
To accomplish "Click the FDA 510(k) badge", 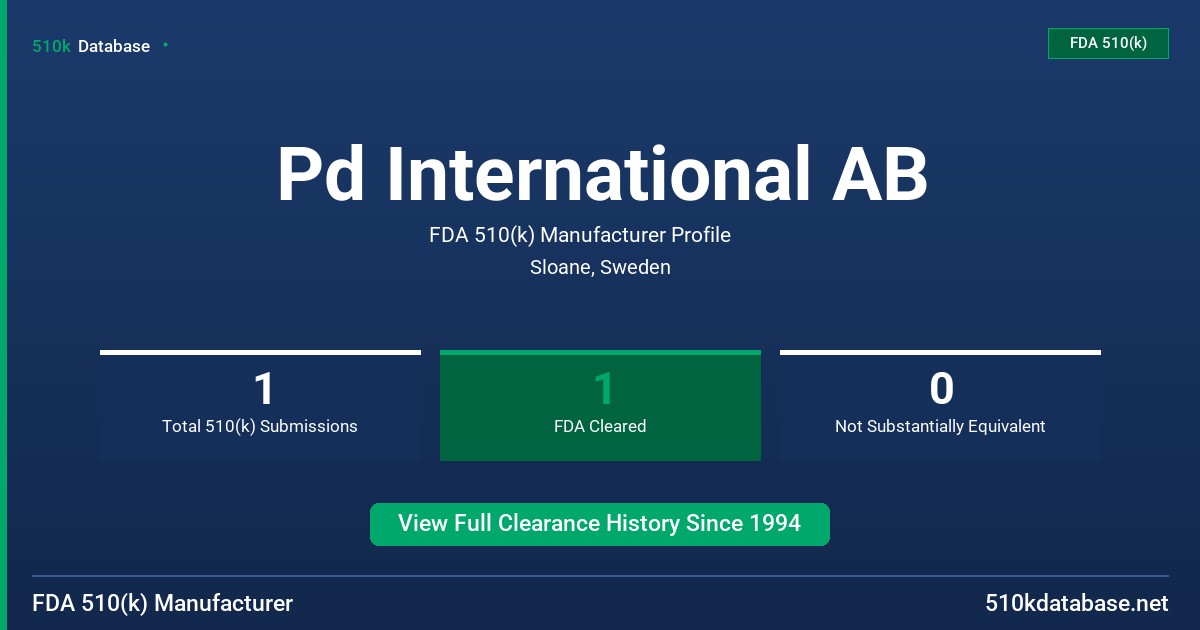I will coord(1108,44).
